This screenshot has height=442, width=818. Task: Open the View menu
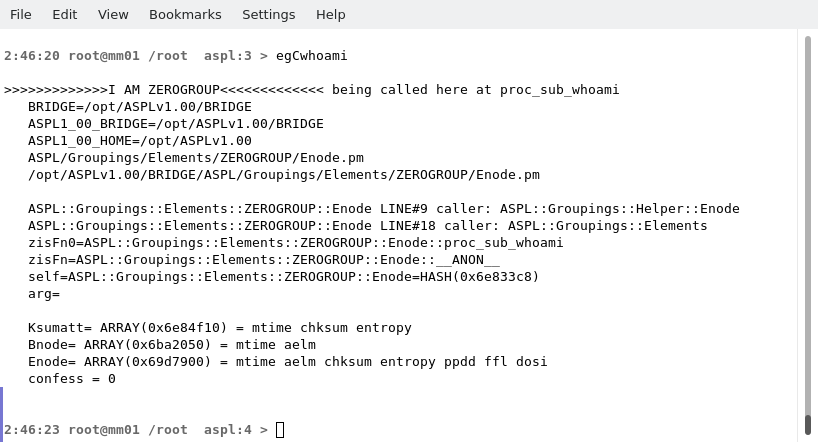(113, 14)
